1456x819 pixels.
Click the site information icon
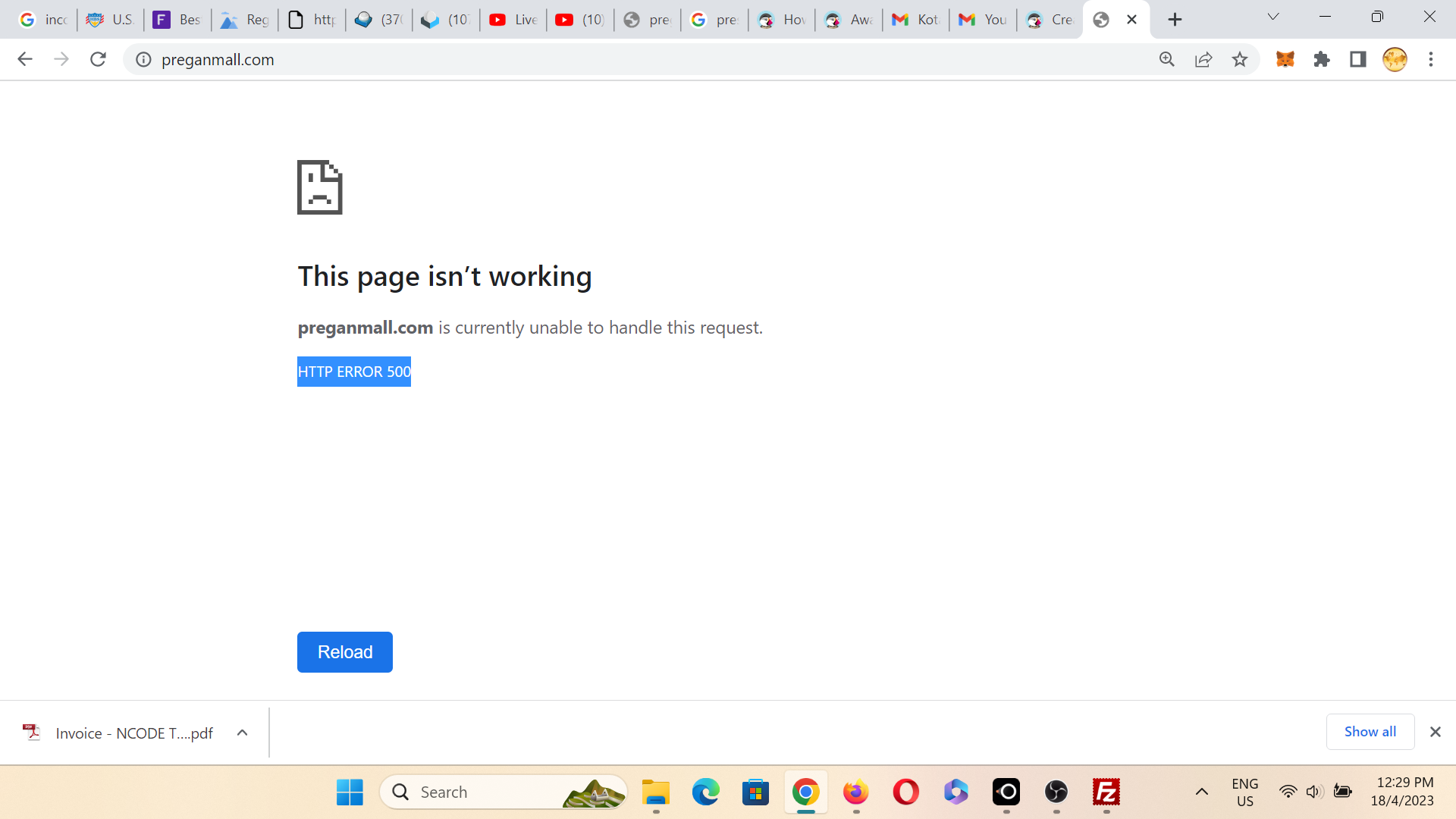143,59
